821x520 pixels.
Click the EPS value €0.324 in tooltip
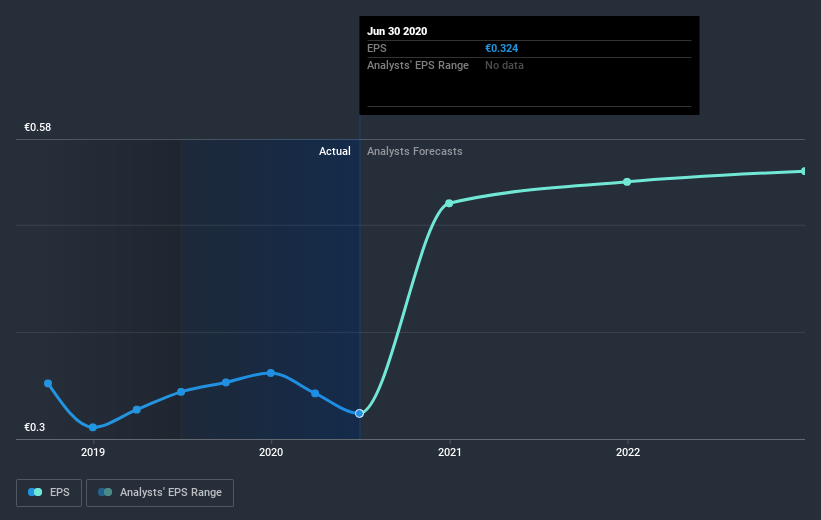coord(502,48)
